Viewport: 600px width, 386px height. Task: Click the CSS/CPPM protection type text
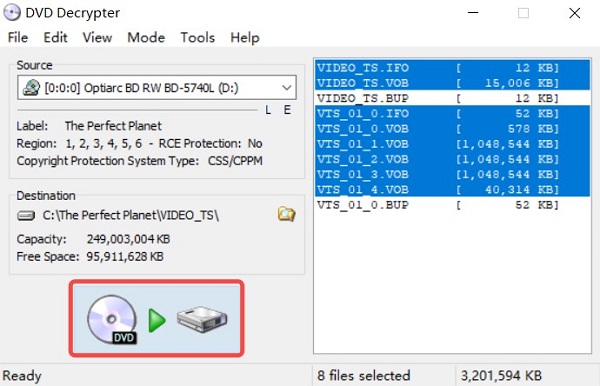pos(235,161)
